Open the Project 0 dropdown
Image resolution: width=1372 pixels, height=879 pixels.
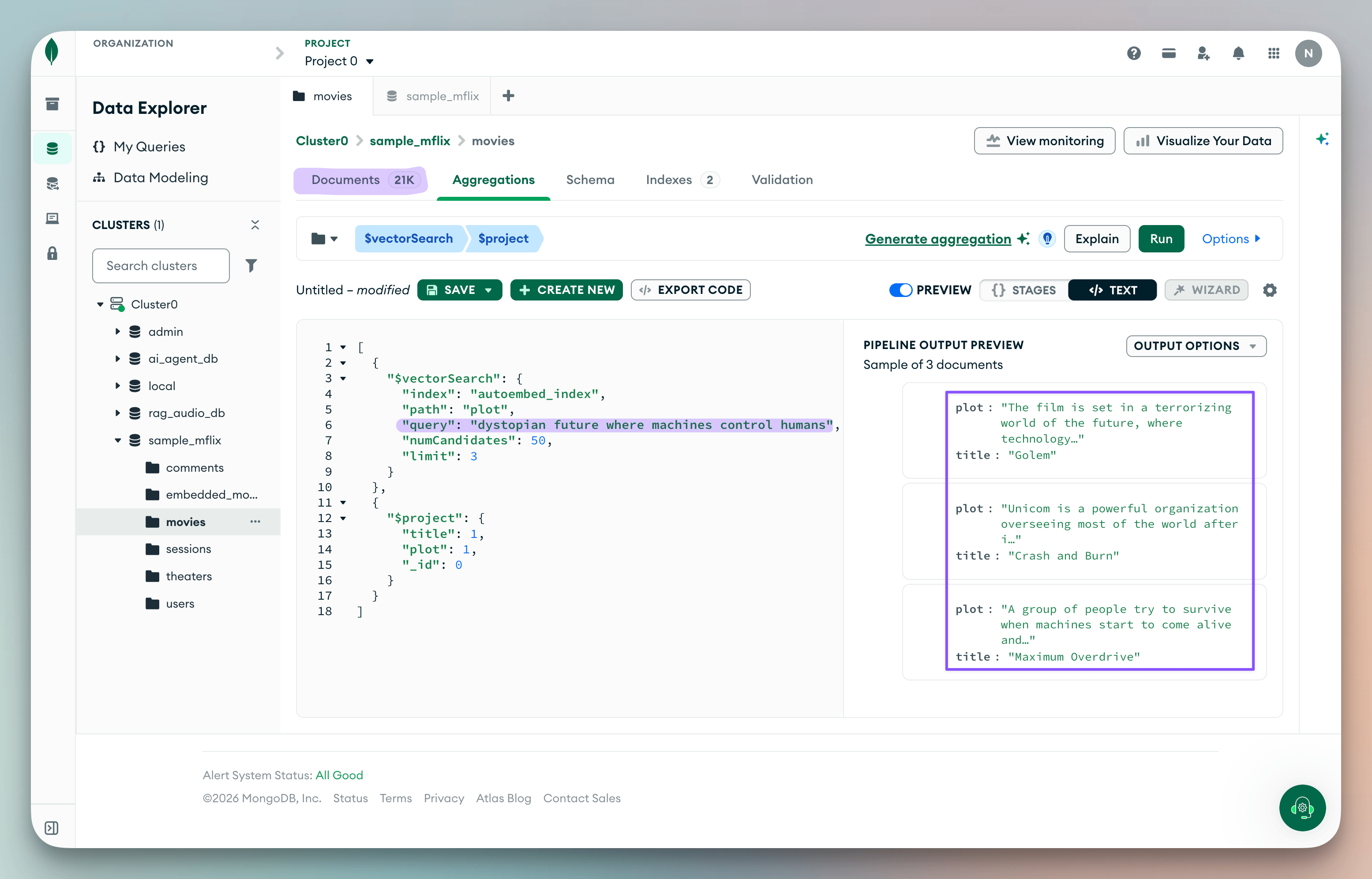click(339, 61)
